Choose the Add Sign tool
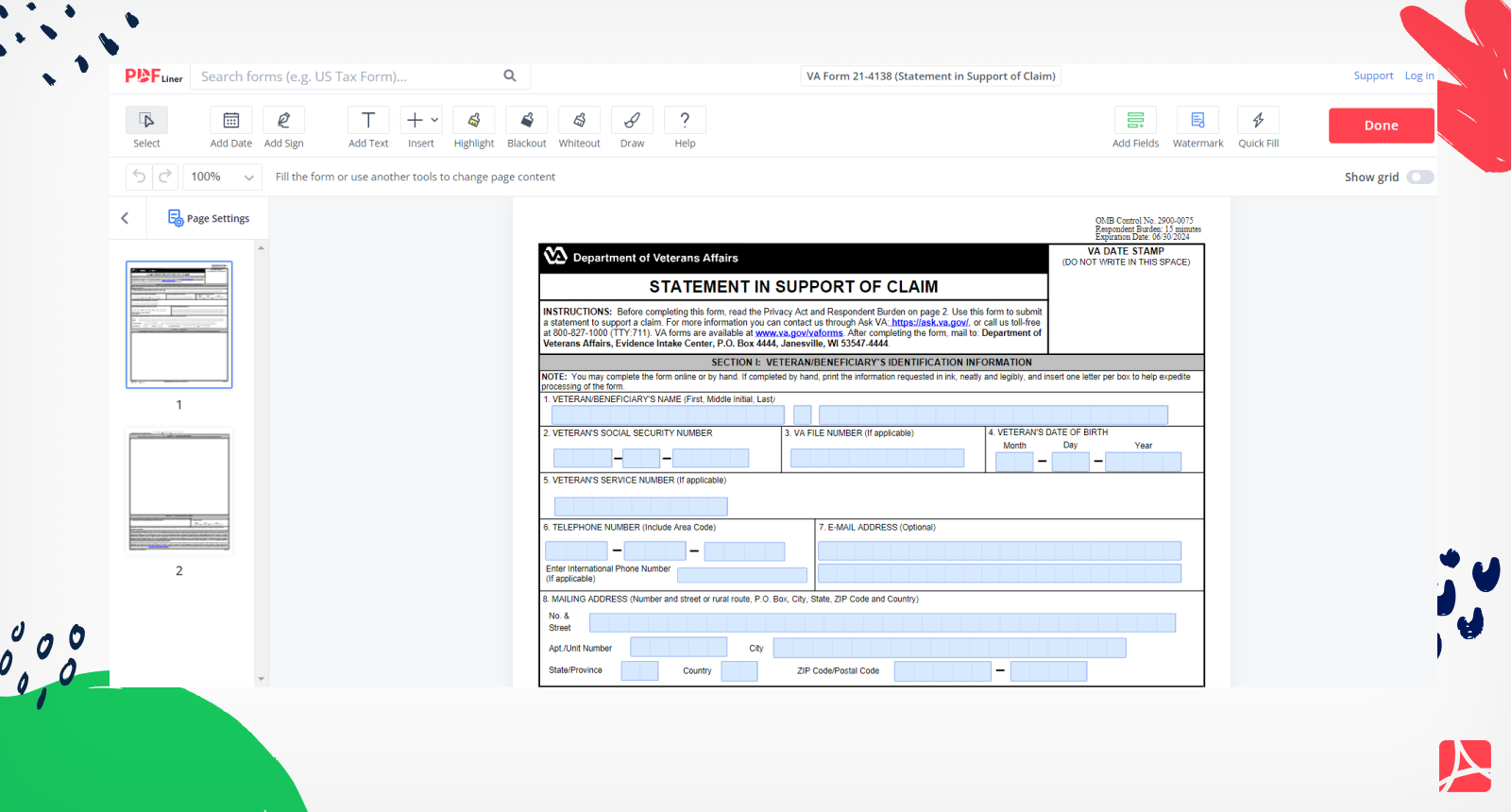The width and height of the screenshot is (1511, 812). pyautogui.click(x=283, y=120)
